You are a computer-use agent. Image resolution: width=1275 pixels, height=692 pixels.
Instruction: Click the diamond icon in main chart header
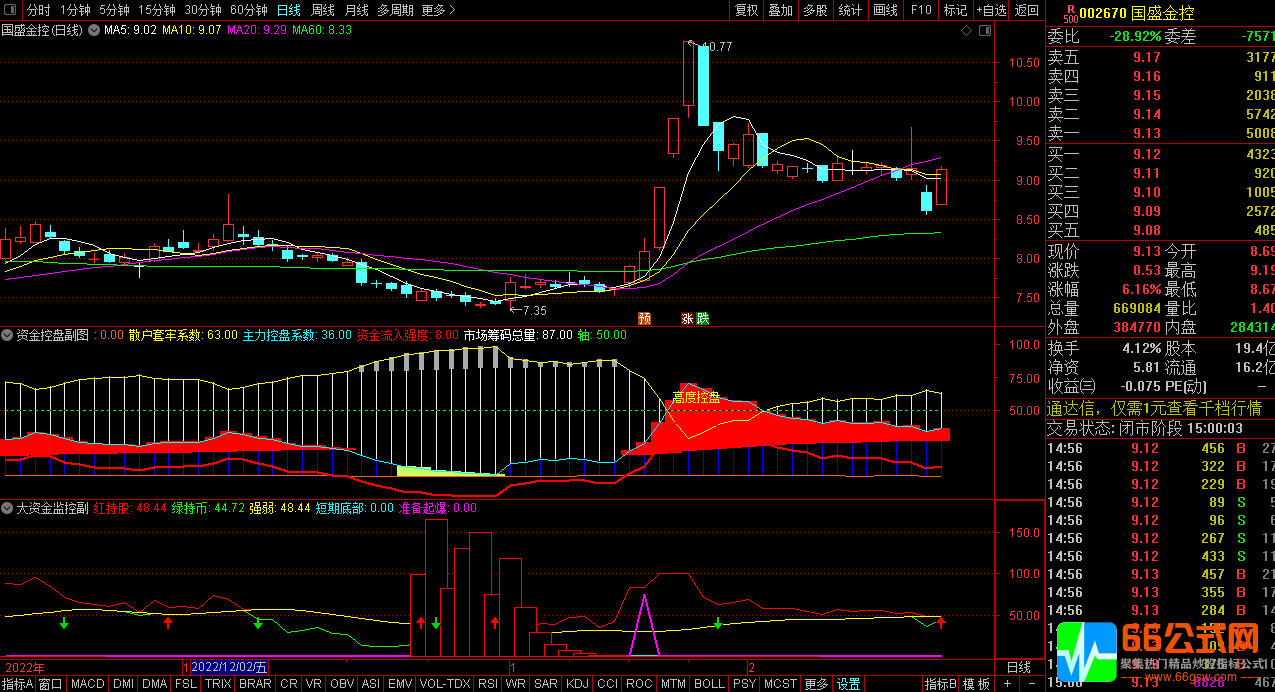click(966, 31)
